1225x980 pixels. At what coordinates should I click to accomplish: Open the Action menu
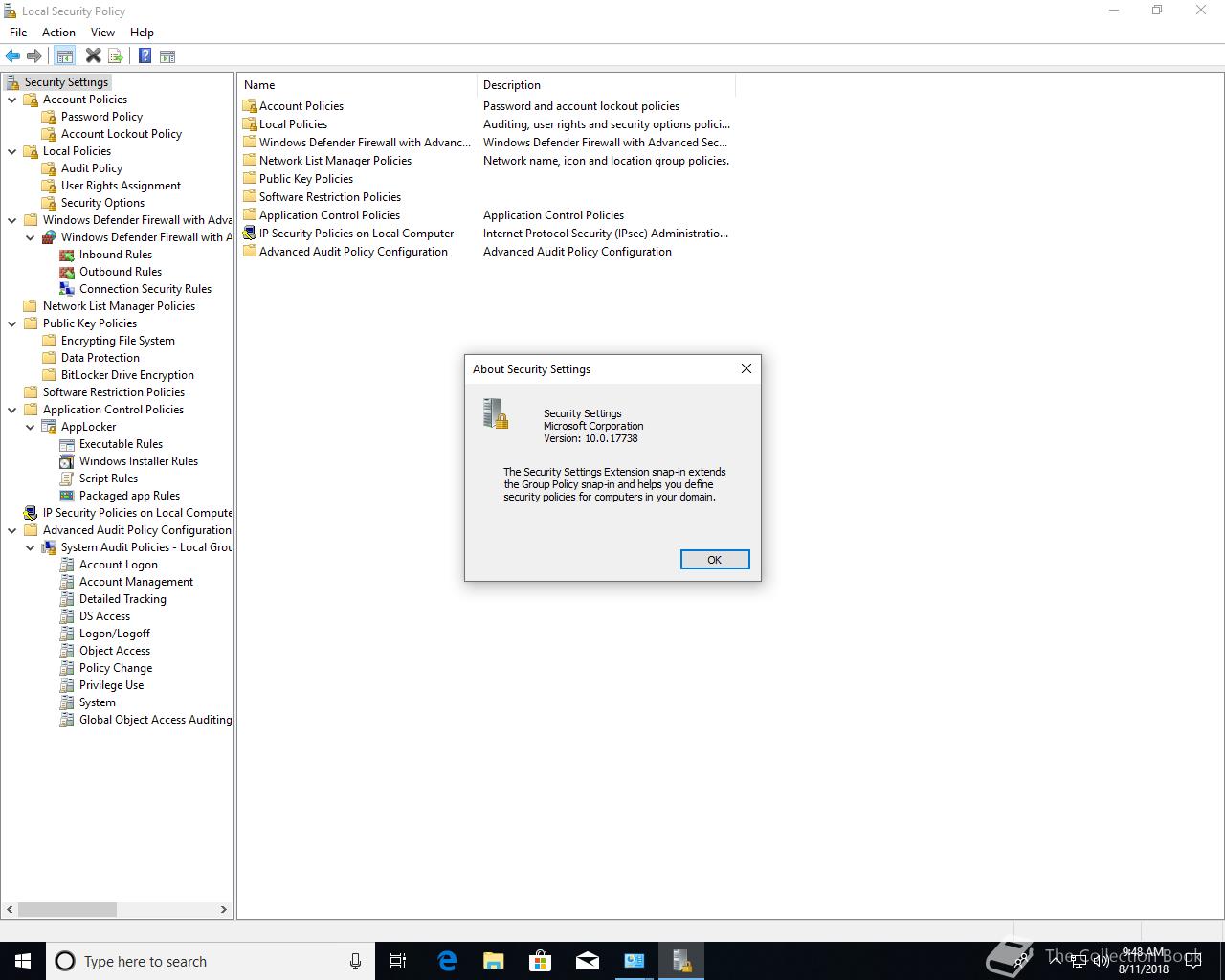58,33
